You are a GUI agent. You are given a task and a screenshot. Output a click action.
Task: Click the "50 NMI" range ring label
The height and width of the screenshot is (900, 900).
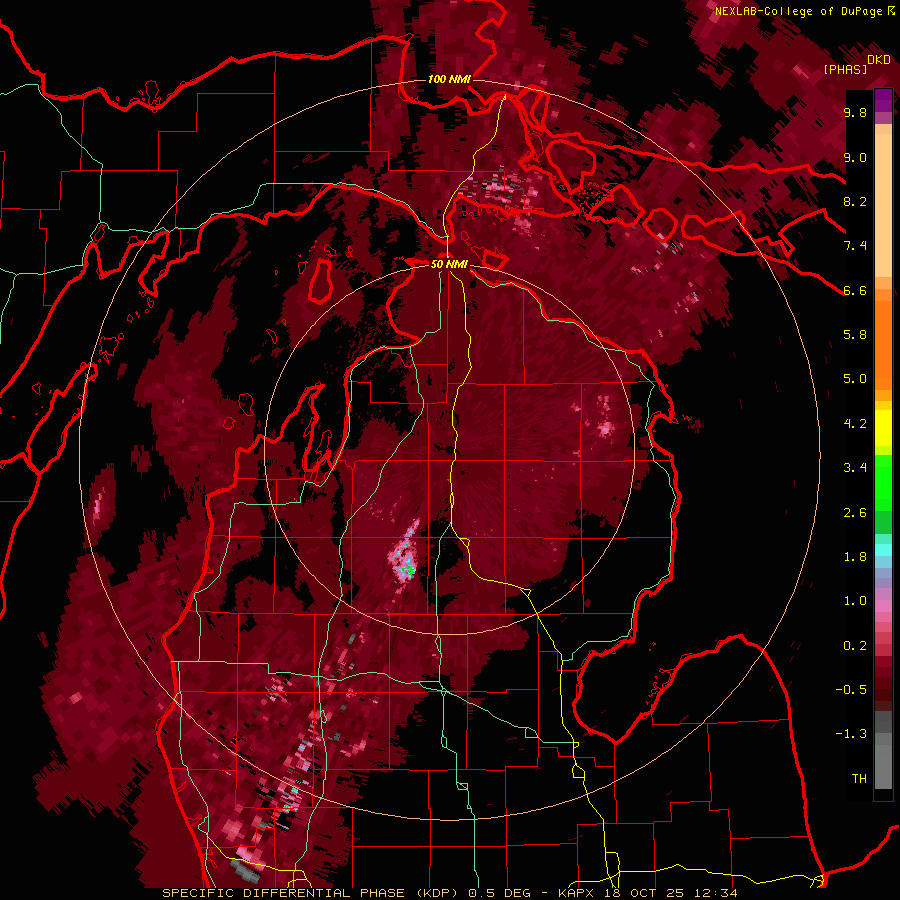(449, 265)
